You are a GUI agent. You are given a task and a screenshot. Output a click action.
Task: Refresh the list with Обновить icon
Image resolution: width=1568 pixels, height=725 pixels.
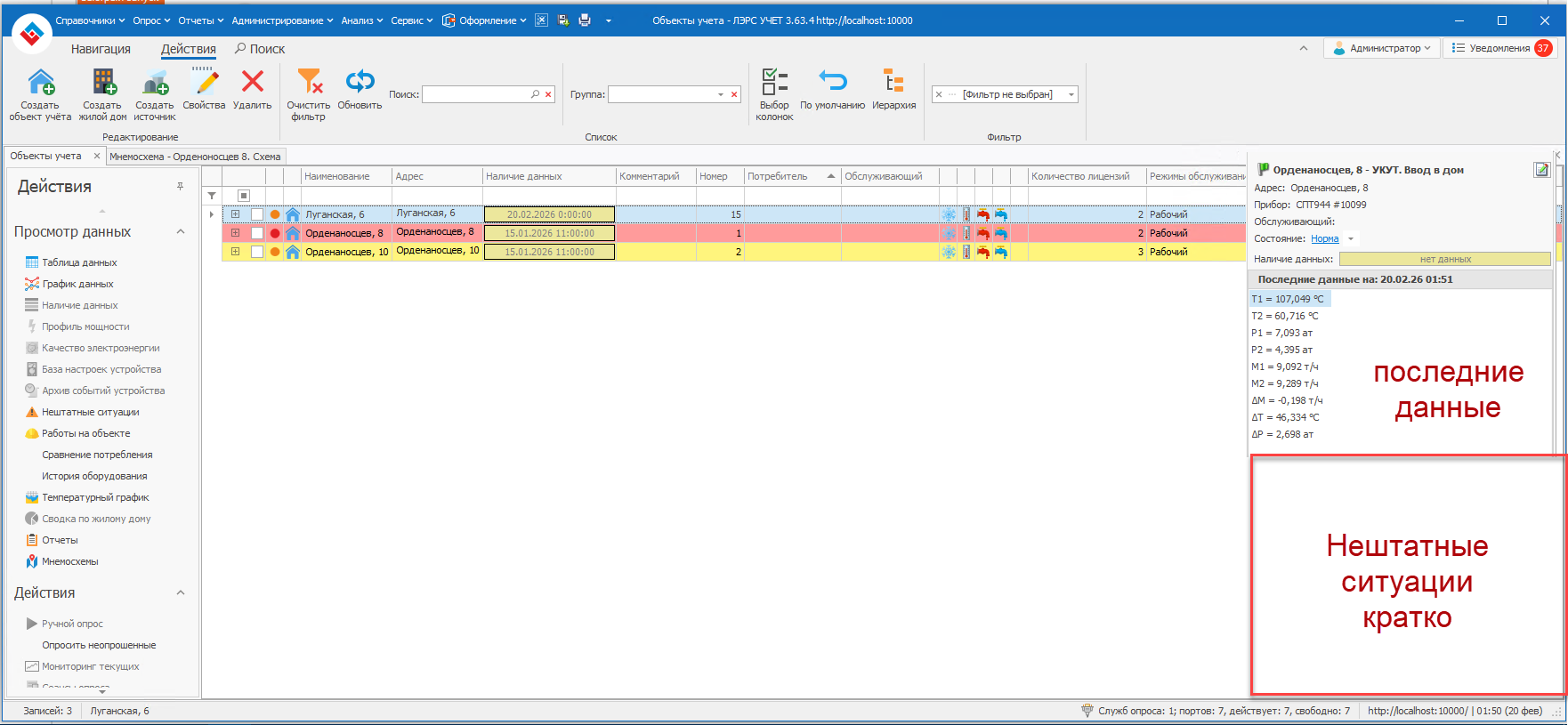360,82
